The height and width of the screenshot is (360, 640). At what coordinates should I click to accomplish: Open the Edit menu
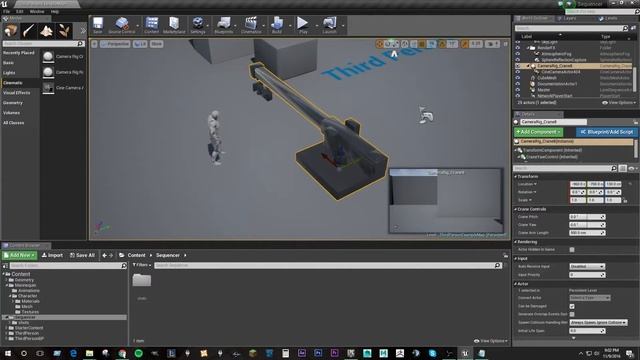(x=20, y=11)
